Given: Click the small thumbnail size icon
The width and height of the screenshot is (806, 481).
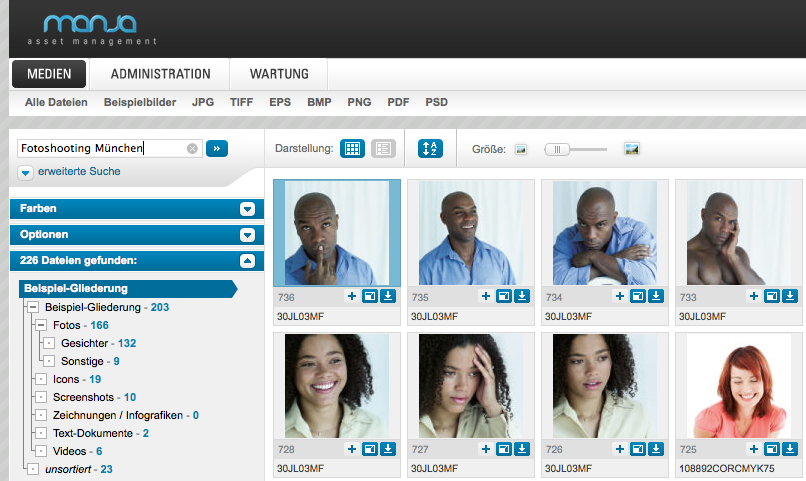Looking at the screenshot, I should click(520, 149).
